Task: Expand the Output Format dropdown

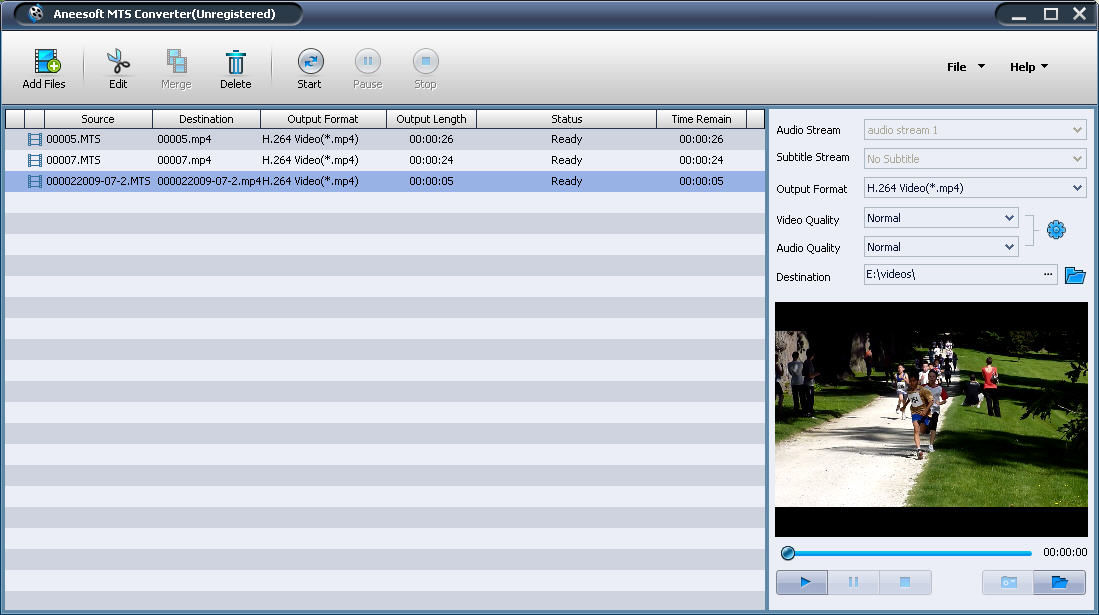Action: click(x=1077, y=188)
